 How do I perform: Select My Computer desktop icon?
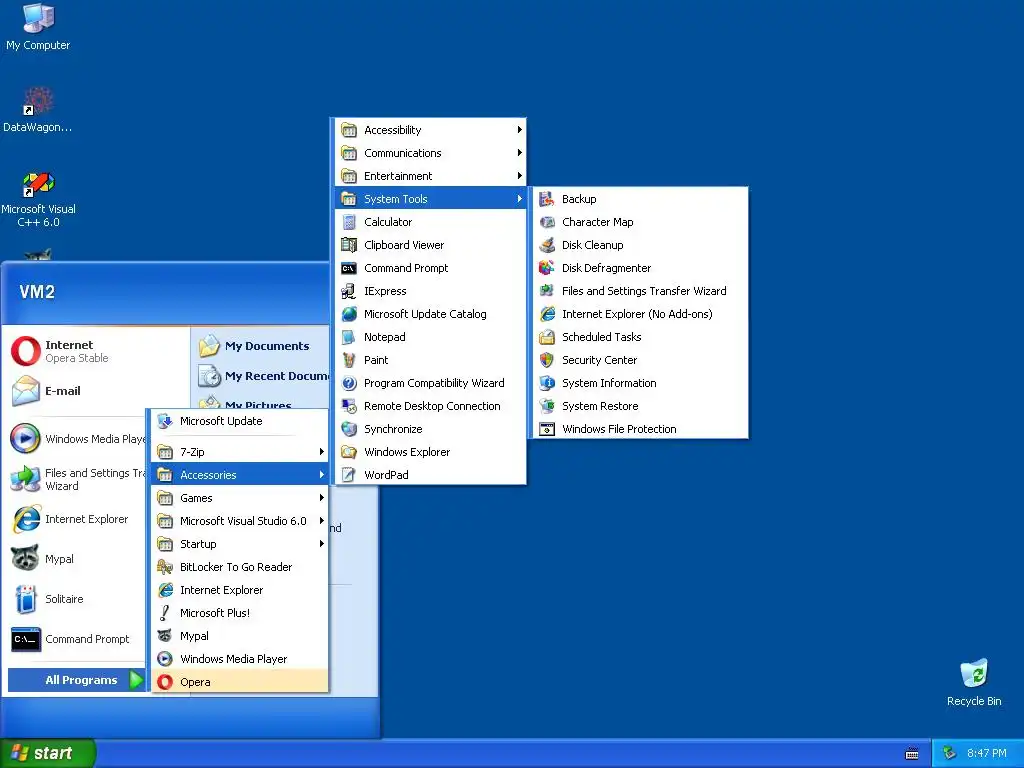pyautogui.click(x=38, y=27)
